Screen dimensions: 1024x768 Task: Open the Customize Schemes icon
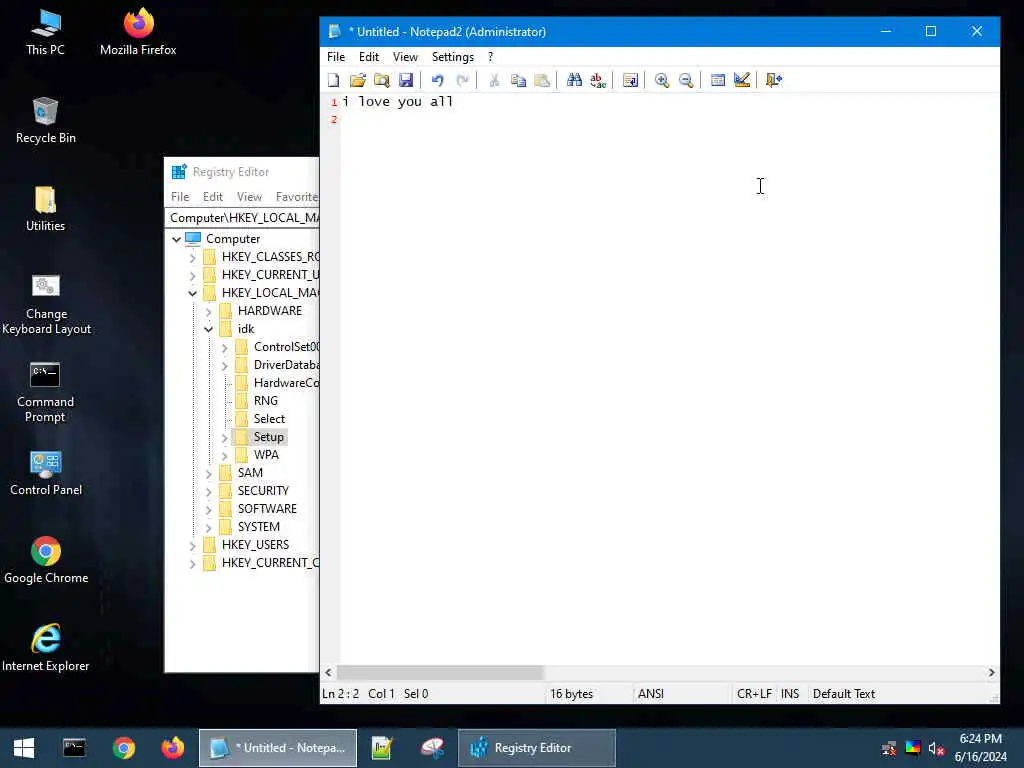click(x=742, y=80)
